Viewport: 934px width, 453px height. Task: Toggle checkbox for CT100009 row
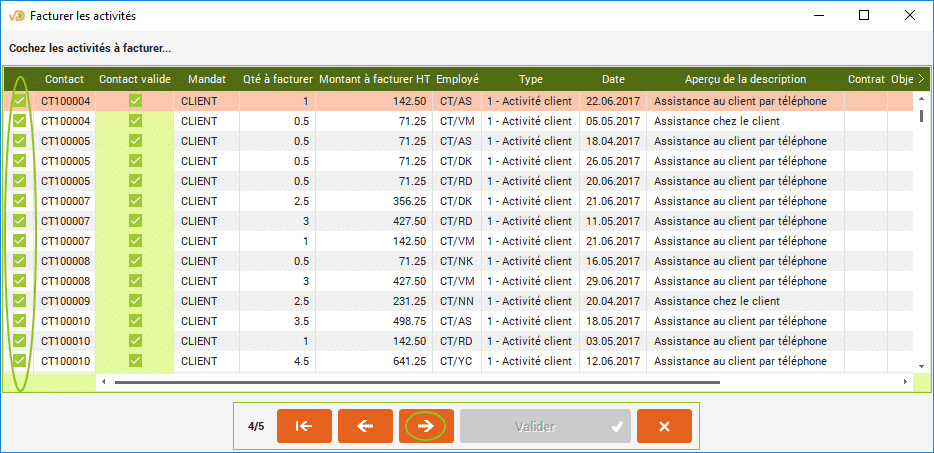[19, 301]
